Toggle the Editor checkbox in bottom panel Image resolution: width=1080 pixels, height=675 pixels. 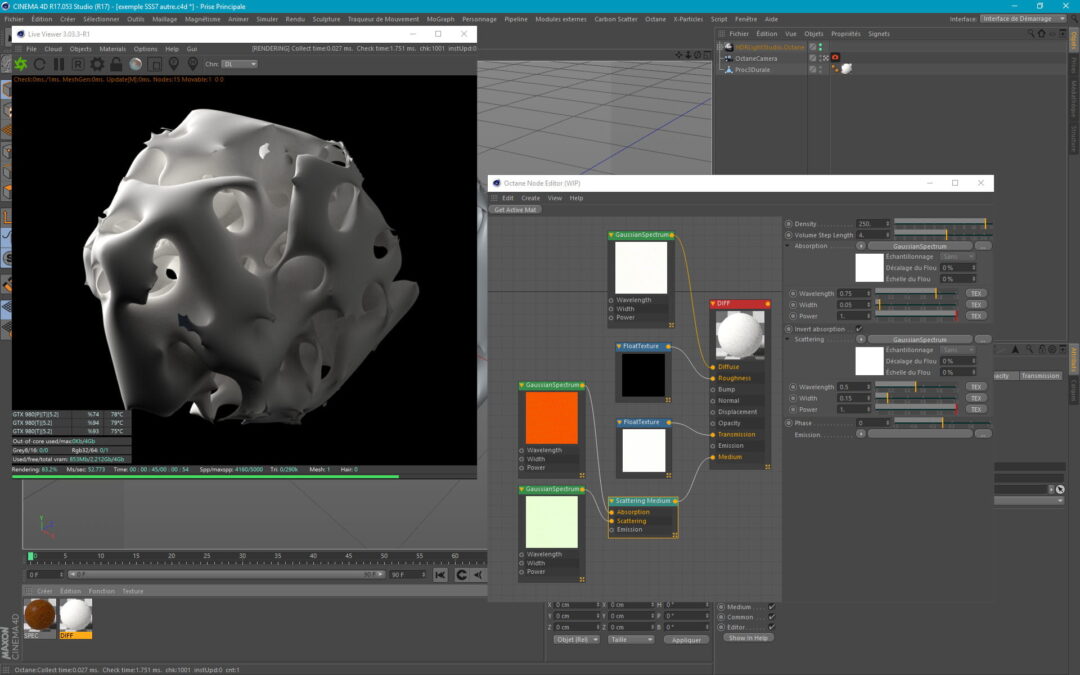coord(771,627)
